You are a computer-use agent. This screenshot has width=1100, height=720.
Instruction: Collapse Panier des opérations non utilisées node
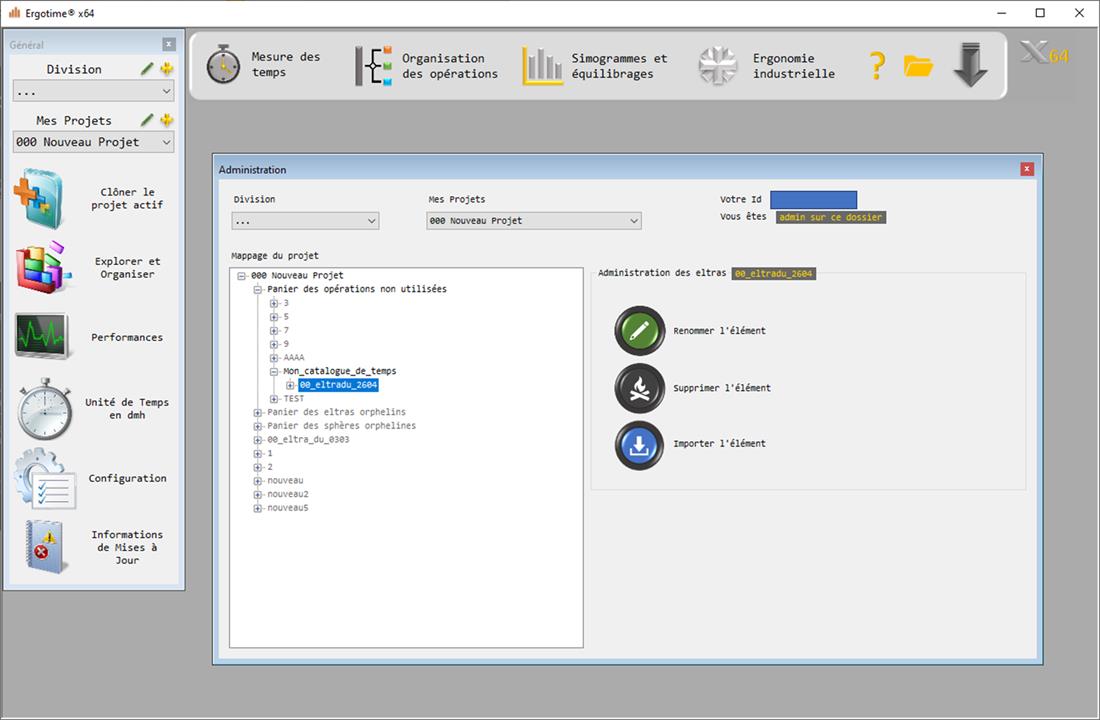[257, 289]
